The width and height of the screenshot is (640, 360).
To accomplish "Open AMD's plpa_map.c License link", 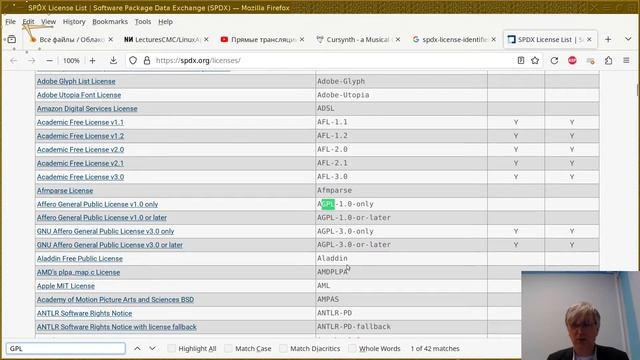I will (x=78, y=272).
